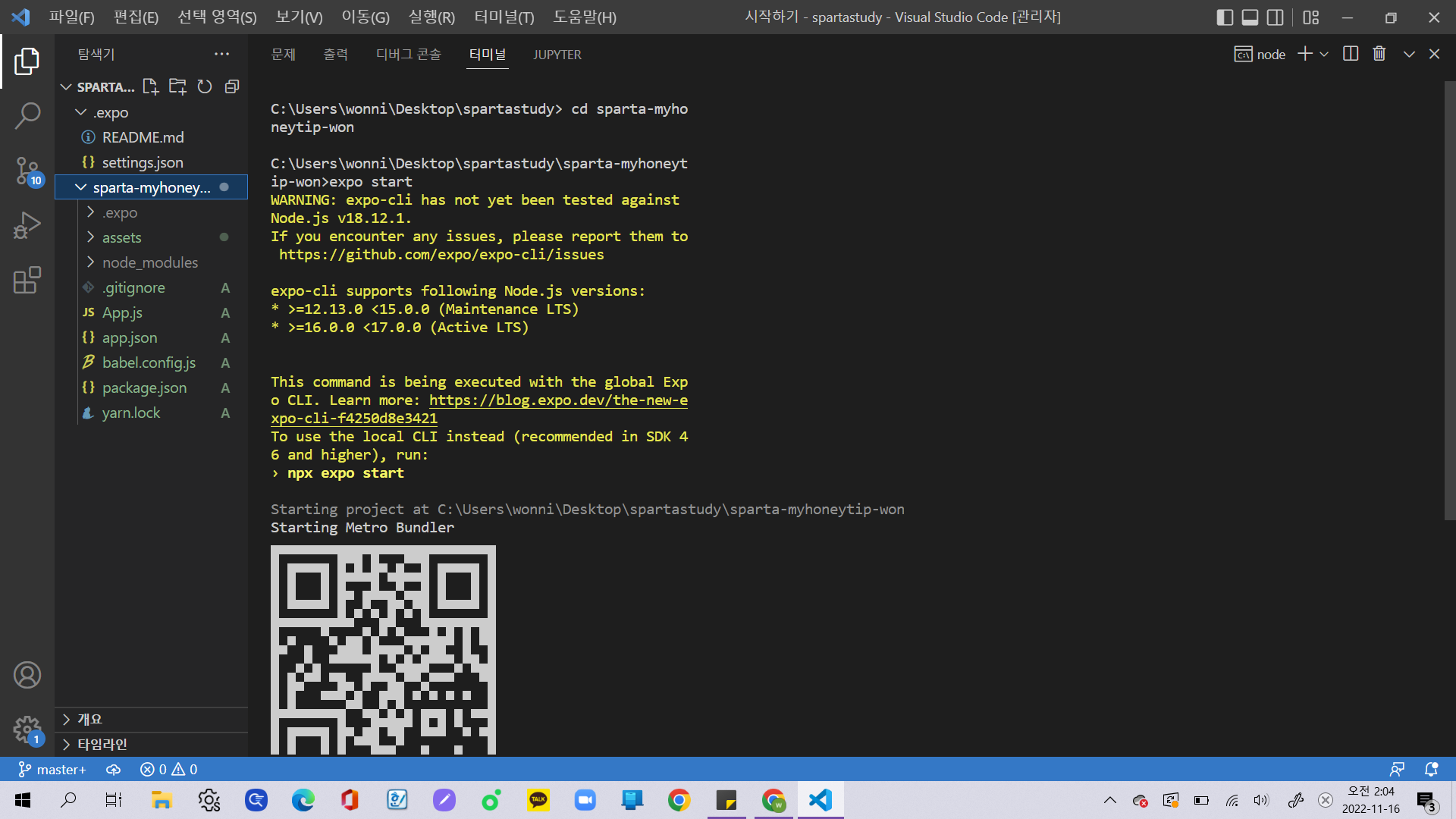
Task: Open README.md in the explorer
Action: tap(152, 137)
